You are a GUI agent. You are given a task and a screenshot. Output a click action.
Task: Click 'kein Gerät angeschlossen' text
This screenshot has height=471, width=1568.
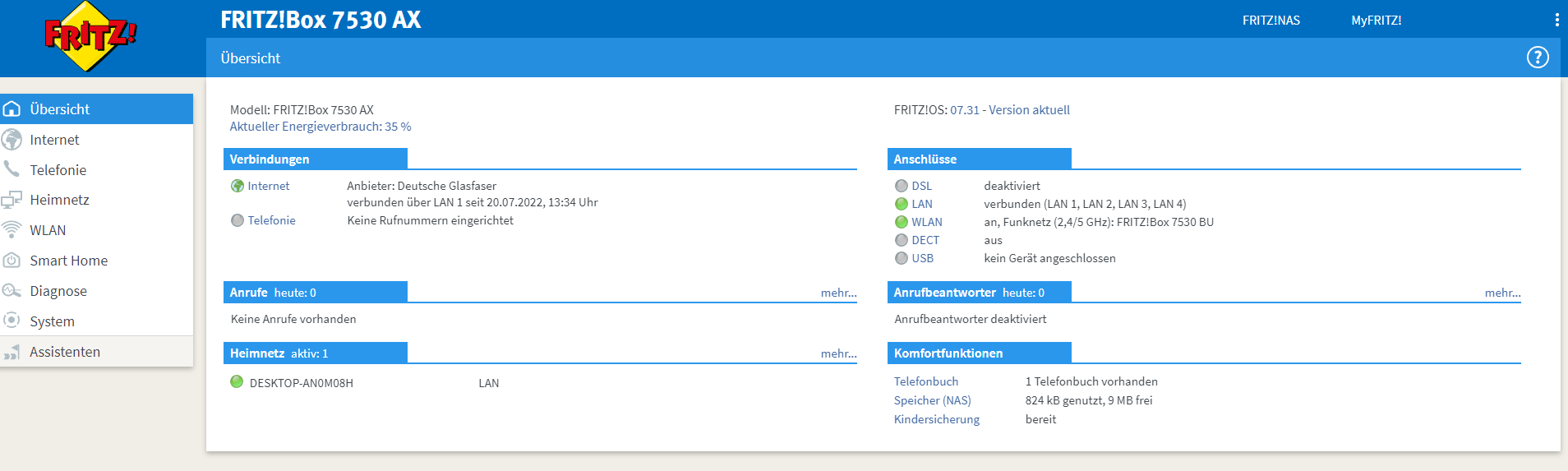click(x=1049, y=258)
